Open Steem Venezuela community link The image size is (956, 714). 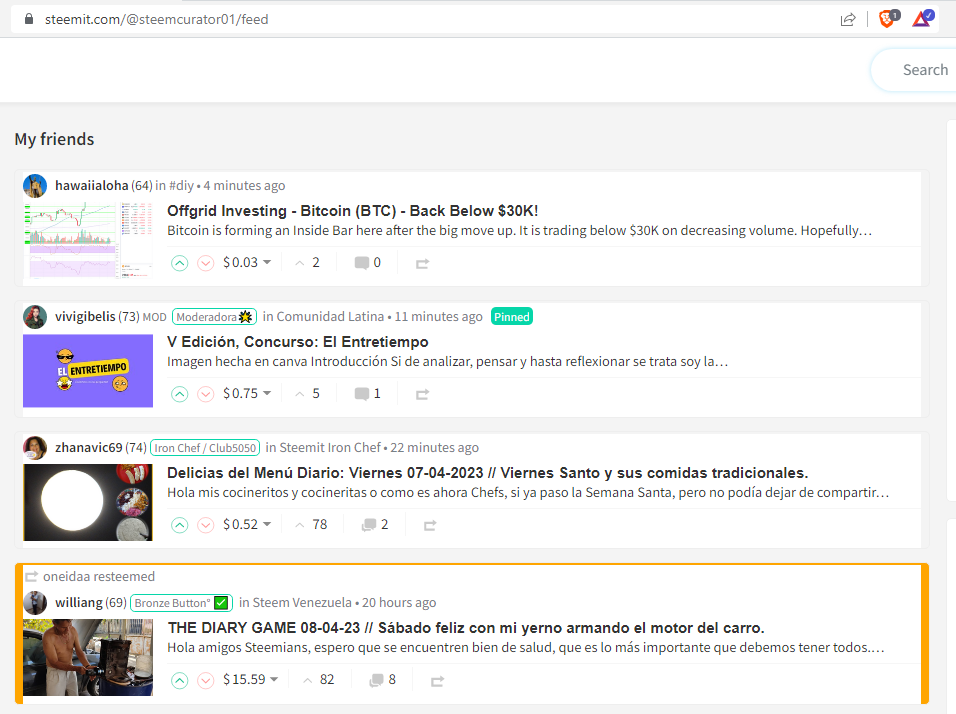pos(302,602)
